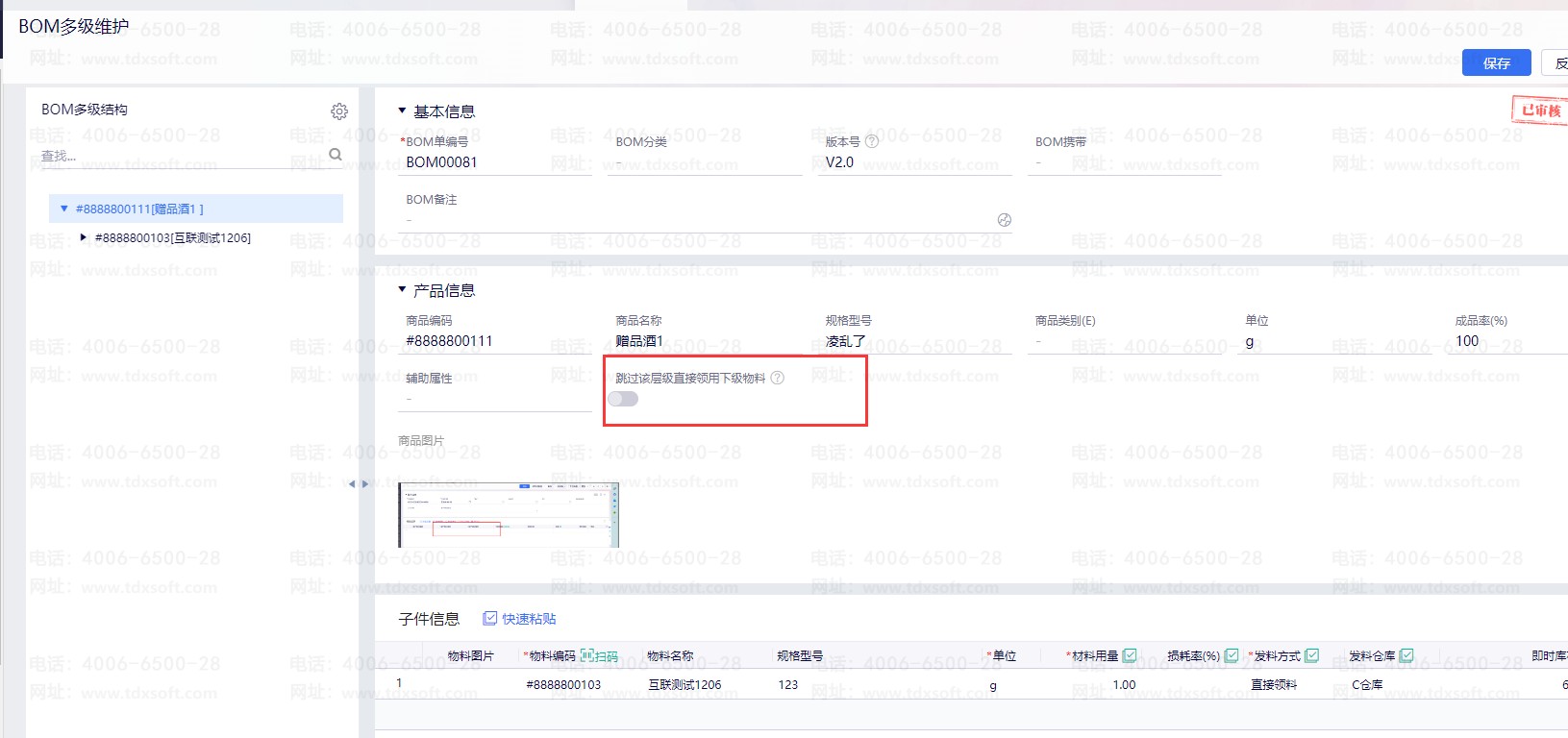1568x738 pixels.
Task: Collapse the 基本信息 section
Action: (x=403, y=111)
